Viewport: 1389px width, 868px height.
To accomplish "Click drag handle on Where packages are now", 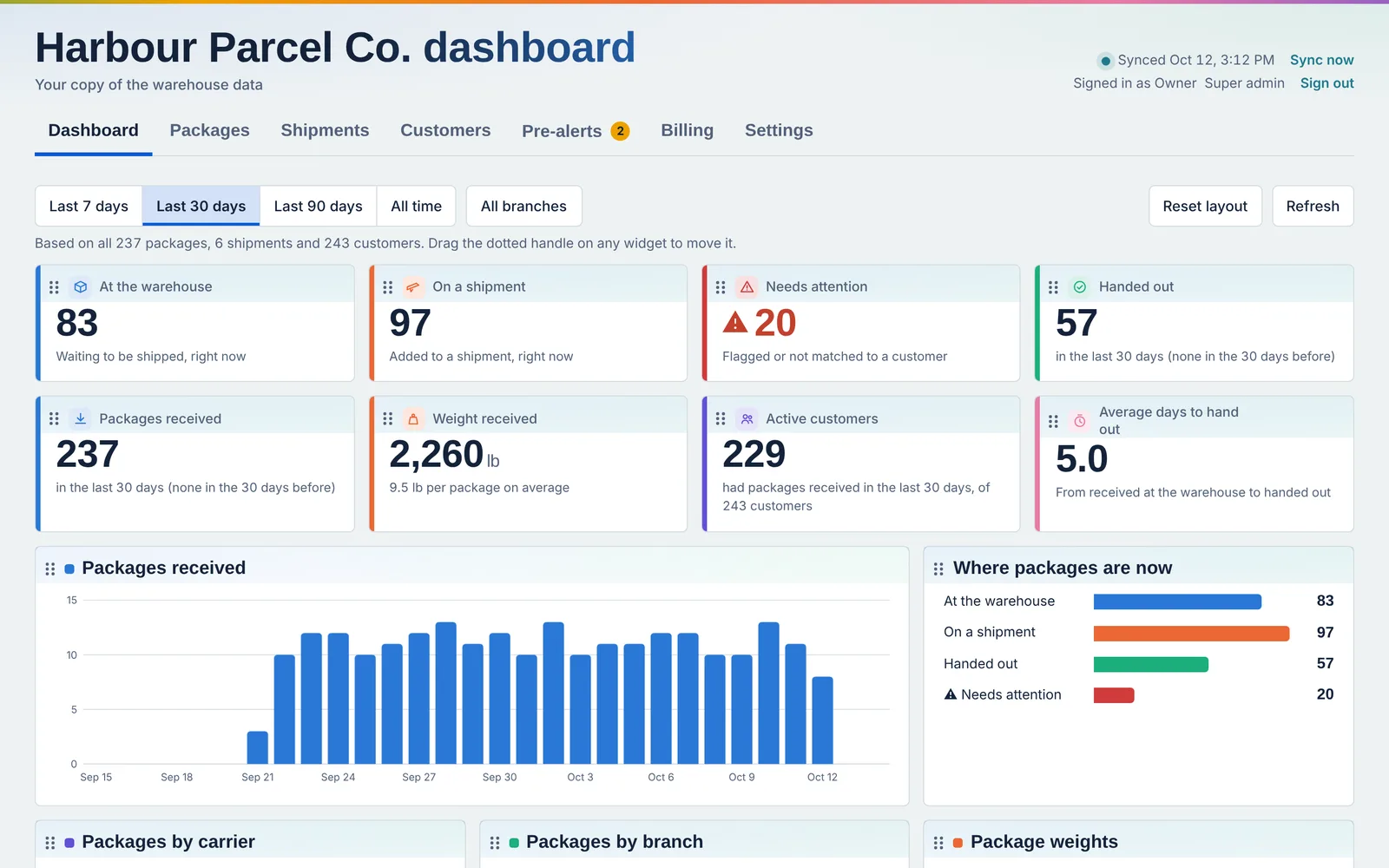I will 938,569.
